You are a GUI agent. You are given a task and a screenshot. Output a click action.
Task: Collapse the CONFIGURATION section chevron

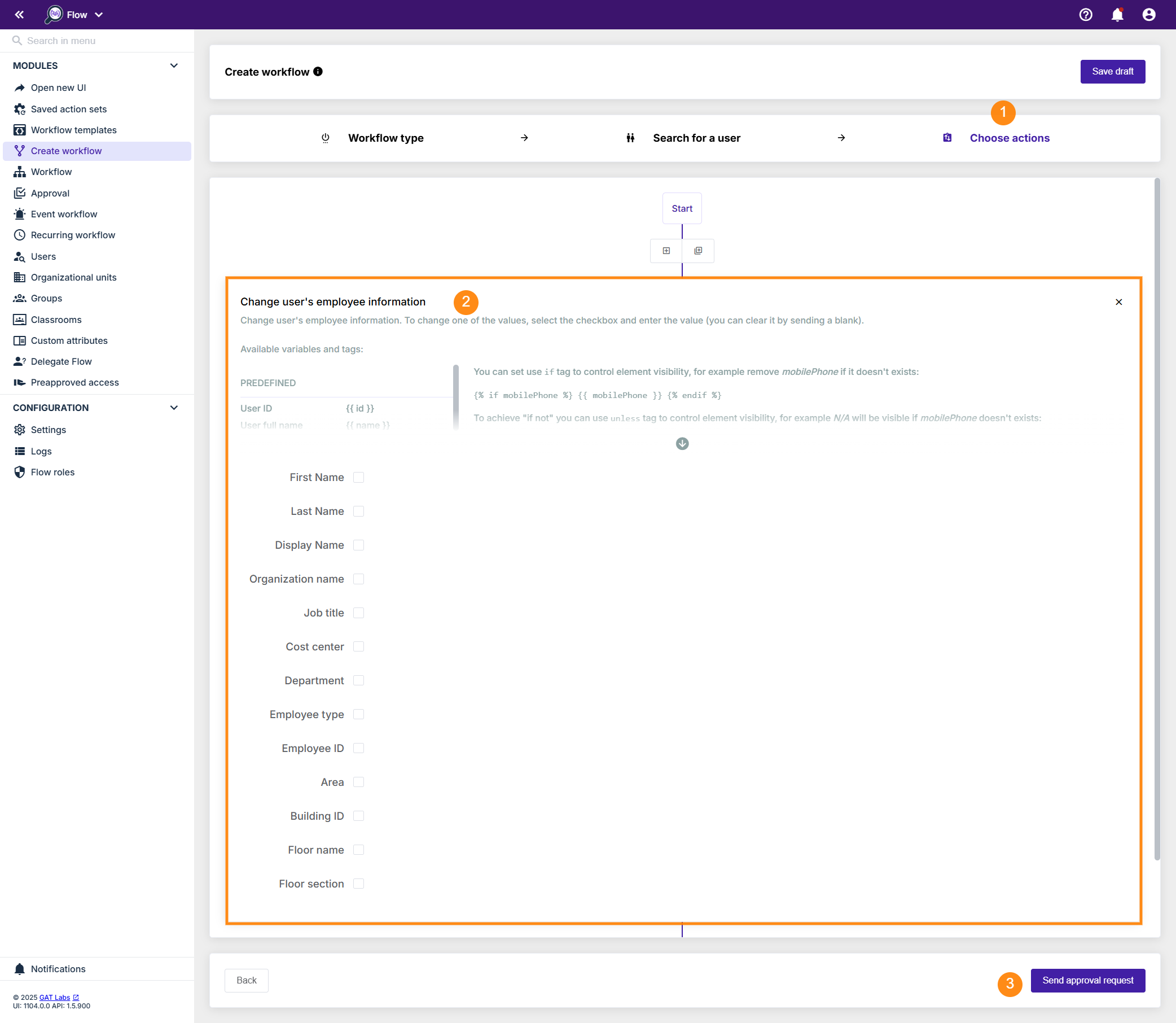coord(174,408)
